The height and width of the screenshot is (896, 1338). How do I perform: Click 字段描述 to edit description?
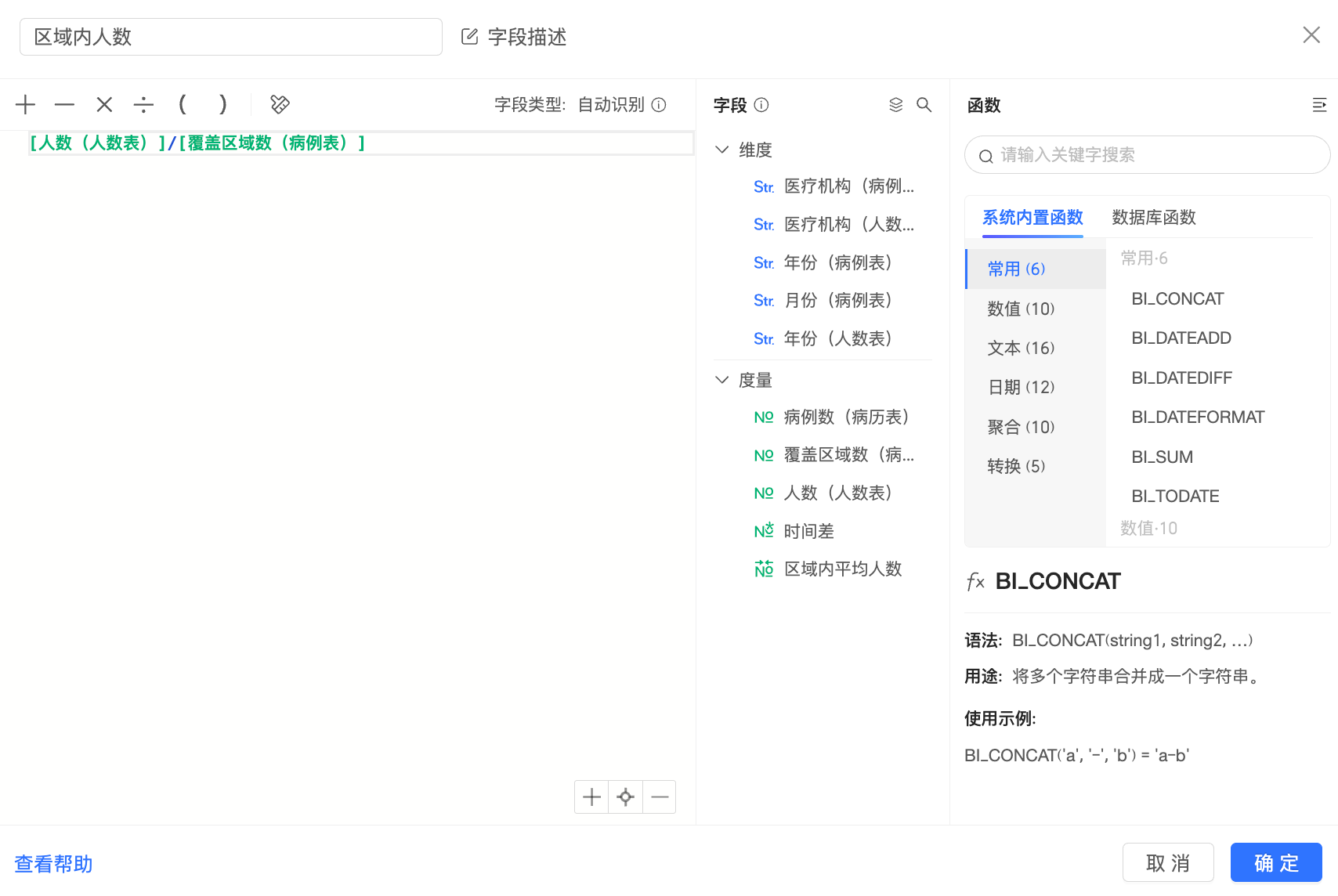[526, 37]
